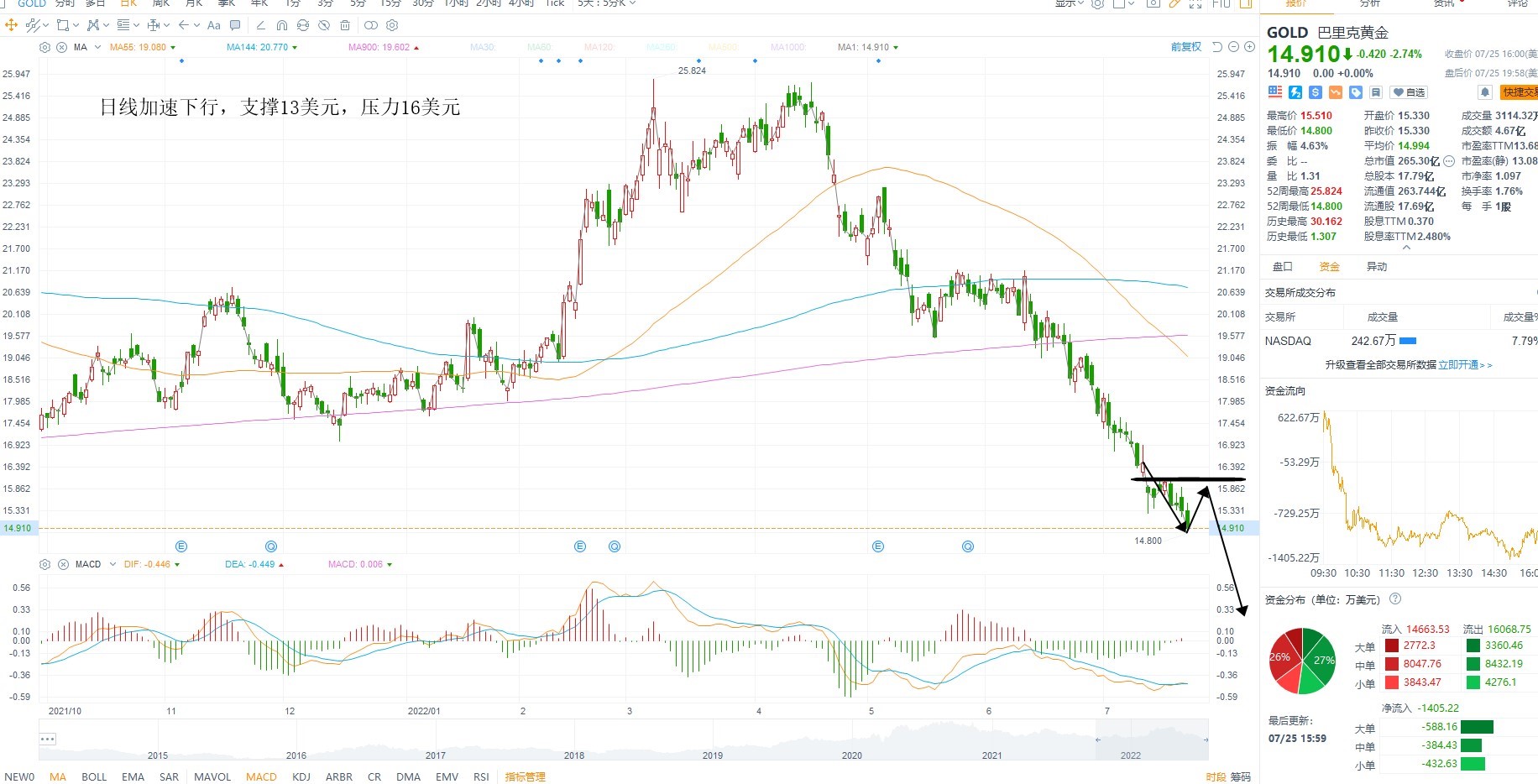The width and height of the screenshot is (1538, 784).
Task: Toggle the 自选 watchlist heart button
Action: tap(1409, 92)
